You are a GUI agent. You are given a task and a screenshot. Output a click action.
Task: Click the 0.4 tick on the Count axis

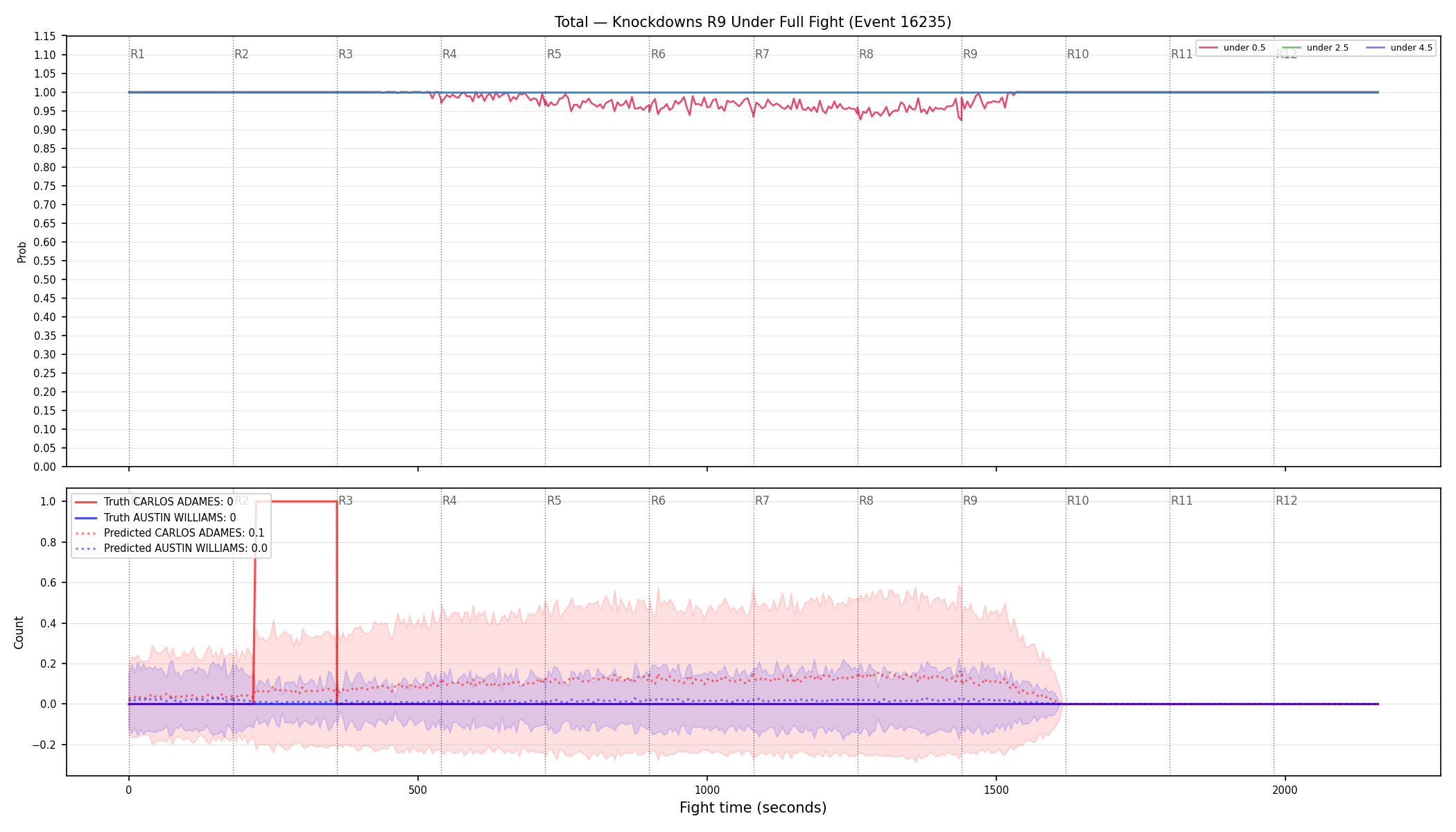coord(49,623)
